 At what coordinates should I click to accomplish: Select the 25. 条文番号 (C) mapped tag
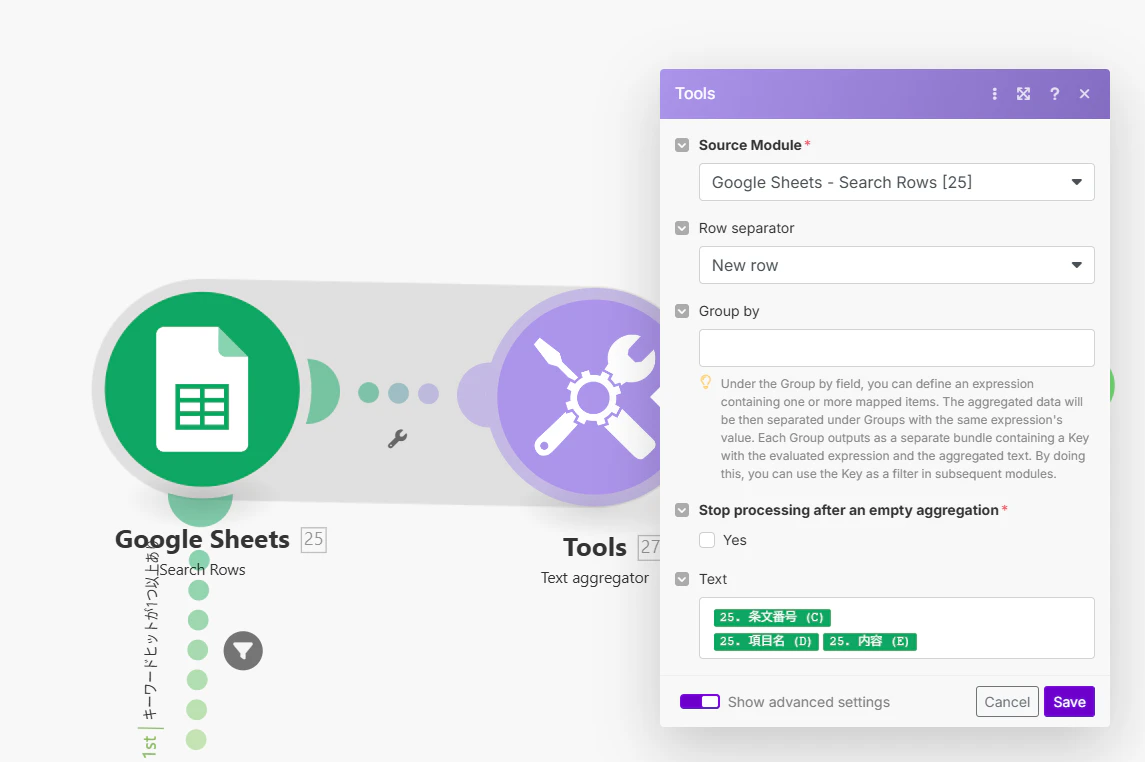772,617
